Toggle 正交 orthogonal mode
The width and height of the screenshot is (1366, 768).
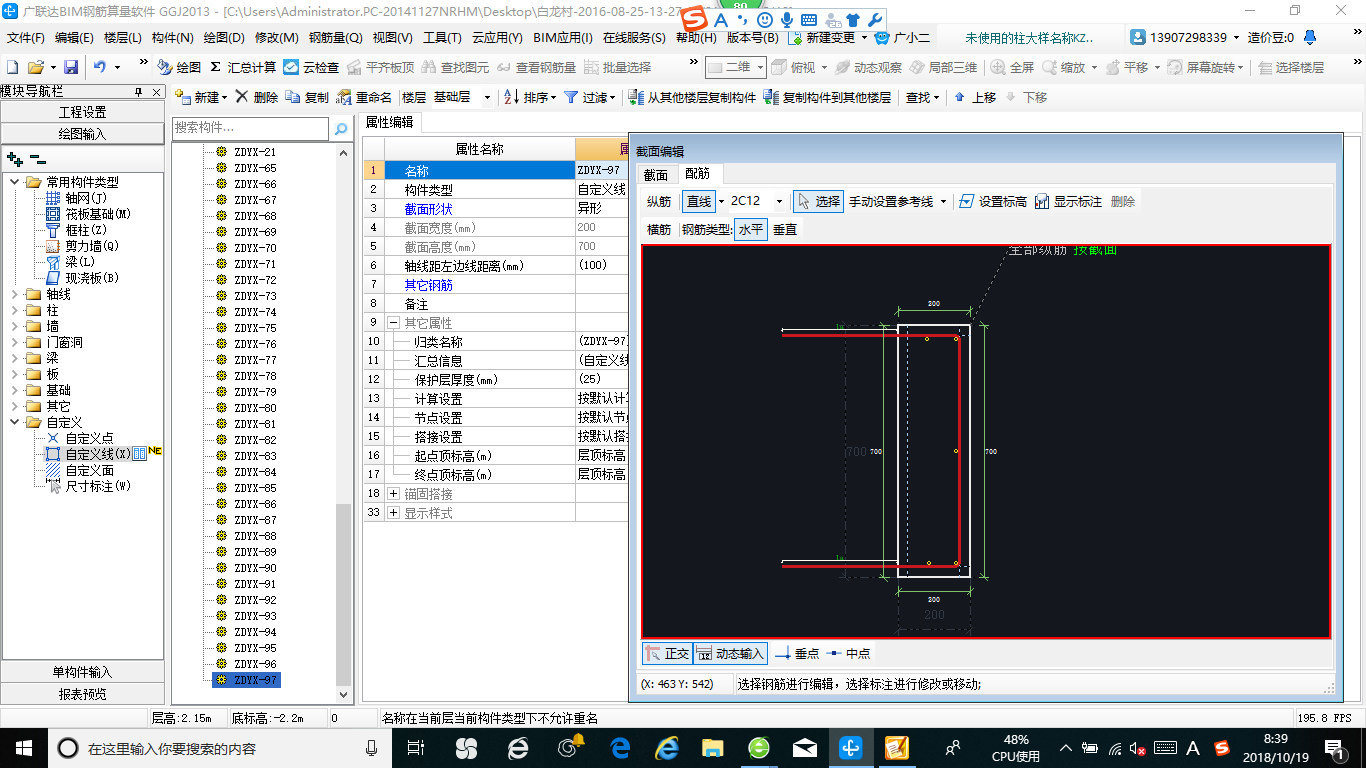coord(667,653)
